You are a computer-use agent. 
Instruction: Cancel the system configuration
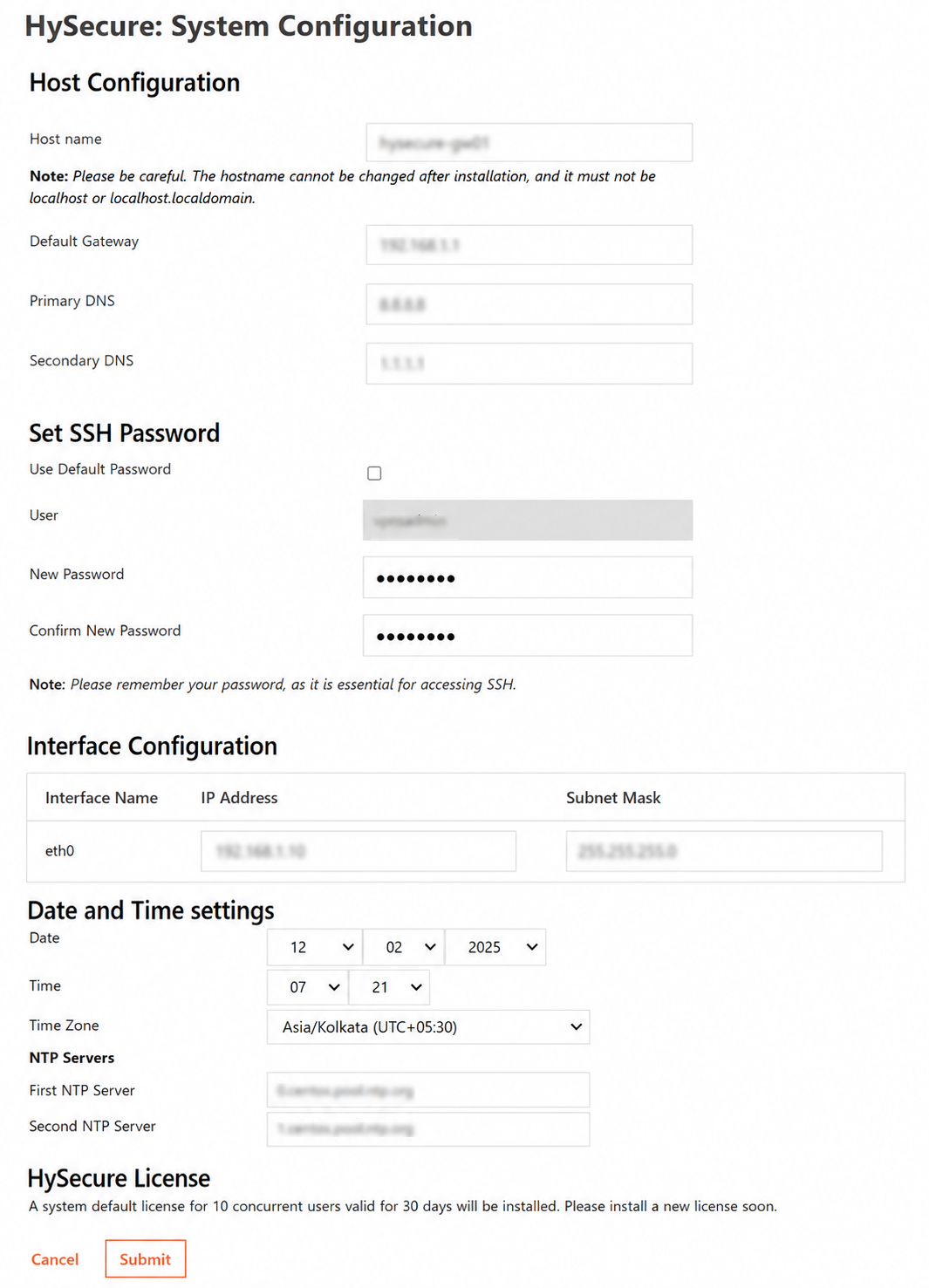(x=55, y=1259)
